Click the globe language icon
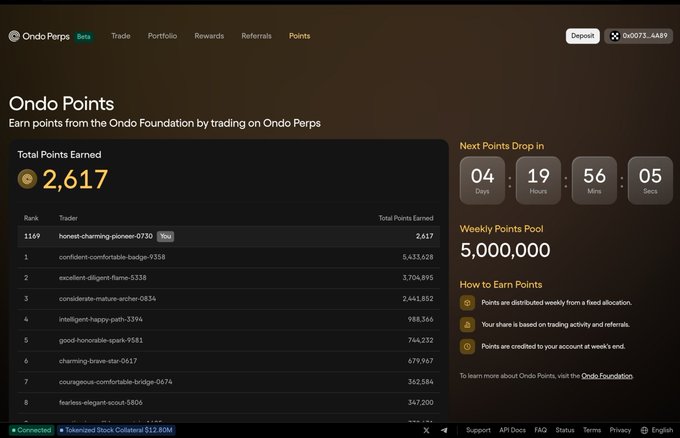 [644, 430]
